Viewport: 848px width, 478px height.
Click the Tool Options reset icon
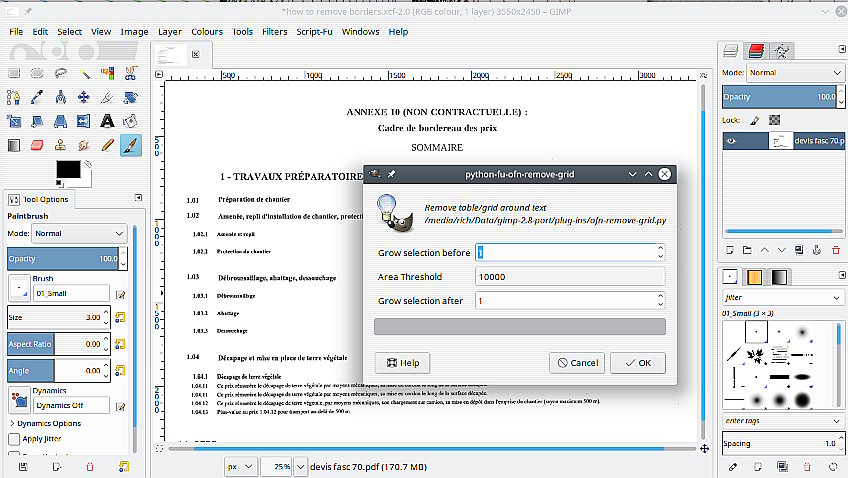124,466
